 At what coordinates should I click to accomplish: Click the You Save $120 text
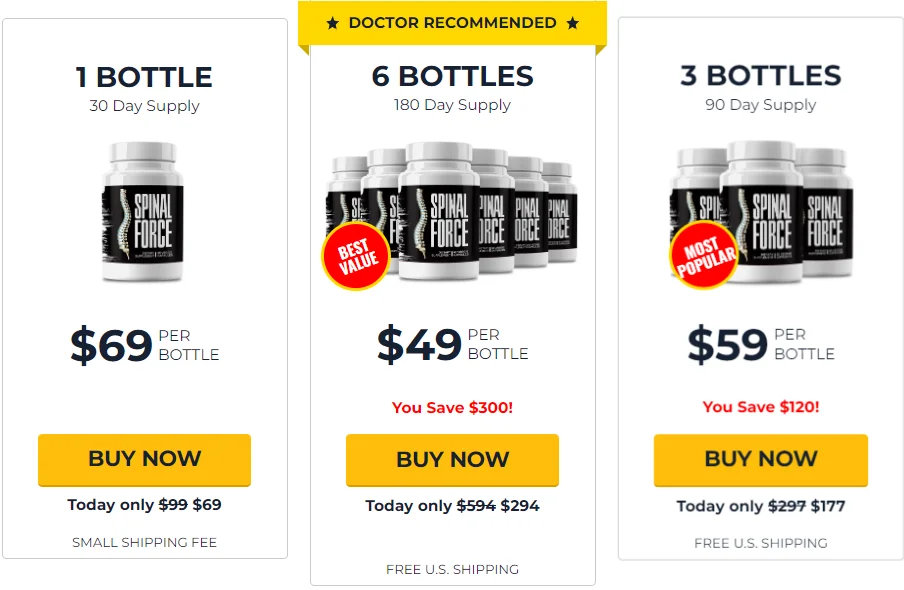[760, 407]
